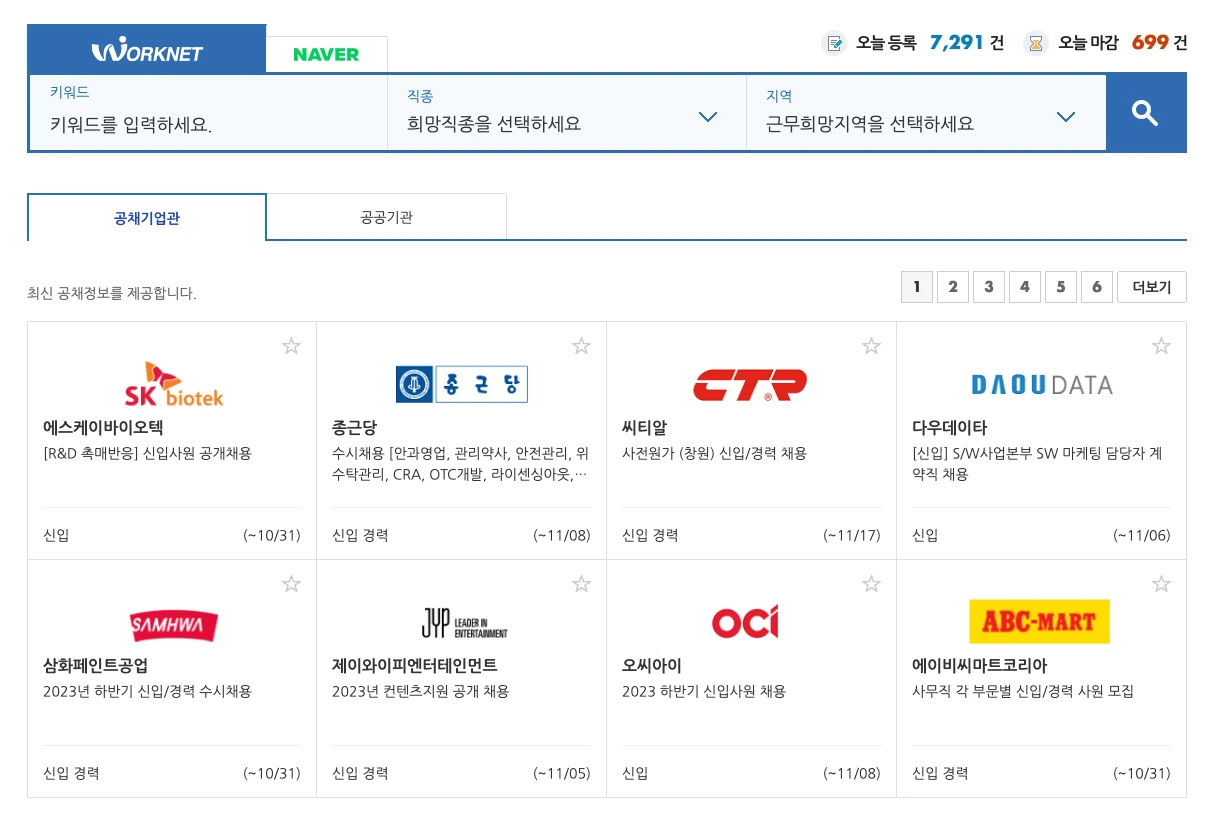Click the document icon beside 오늘 등록

(835, 43)
